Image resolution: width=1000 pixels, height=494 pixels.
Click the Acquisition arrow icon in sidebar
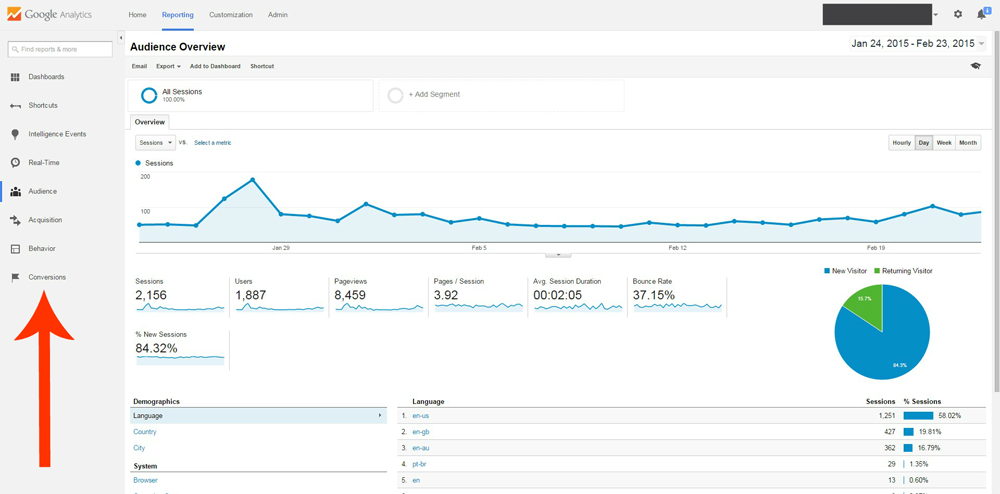[15, 220]
